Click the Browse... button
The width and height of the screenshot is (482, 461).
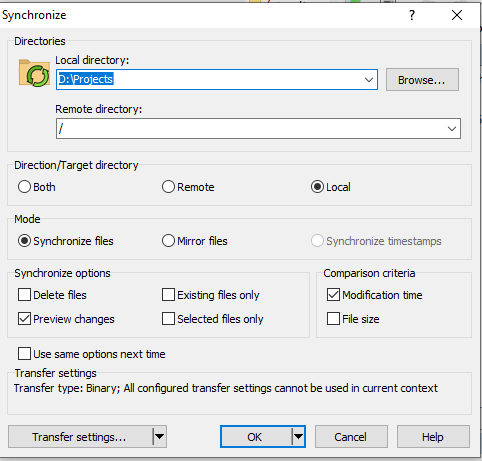[x=422, y=80]
